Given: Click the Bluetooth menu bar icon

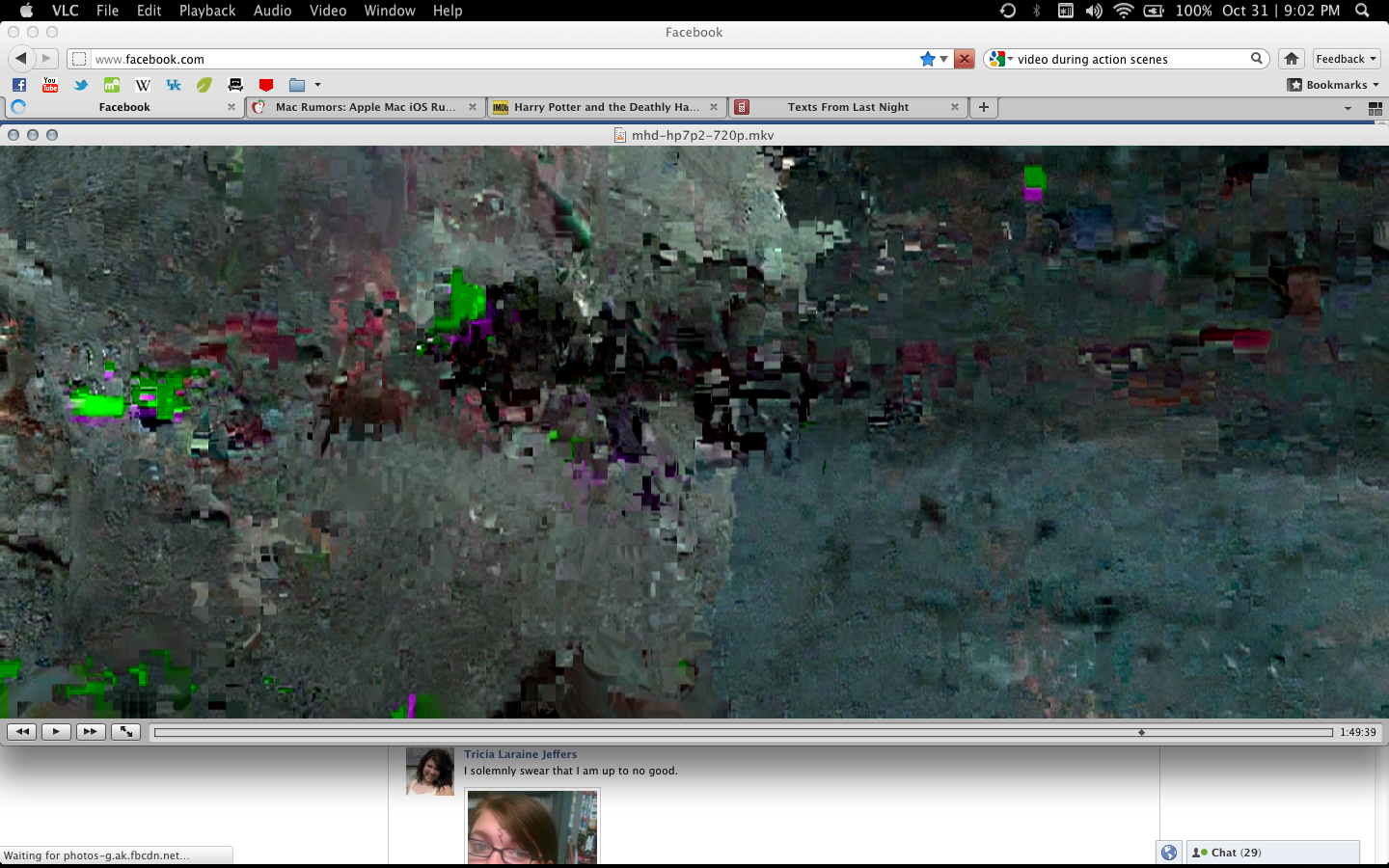Looking at the screenshot, I should (x=1037, y=11).
